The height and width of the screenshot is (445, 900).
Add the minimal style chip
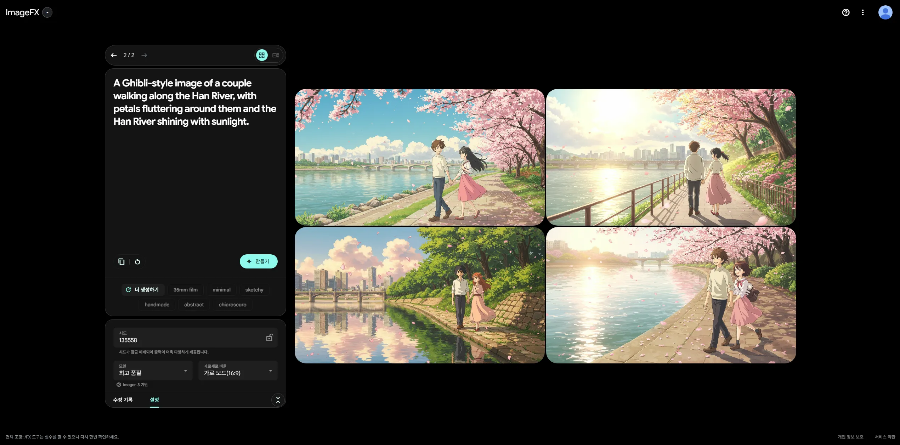pos(222,290)
